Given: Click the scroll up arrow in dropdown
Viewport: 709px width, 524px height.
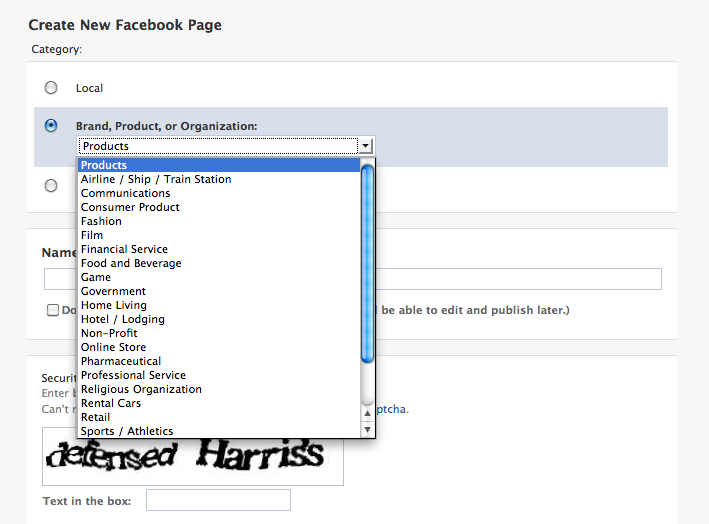Looking at the screenshot, I should 368,413.
